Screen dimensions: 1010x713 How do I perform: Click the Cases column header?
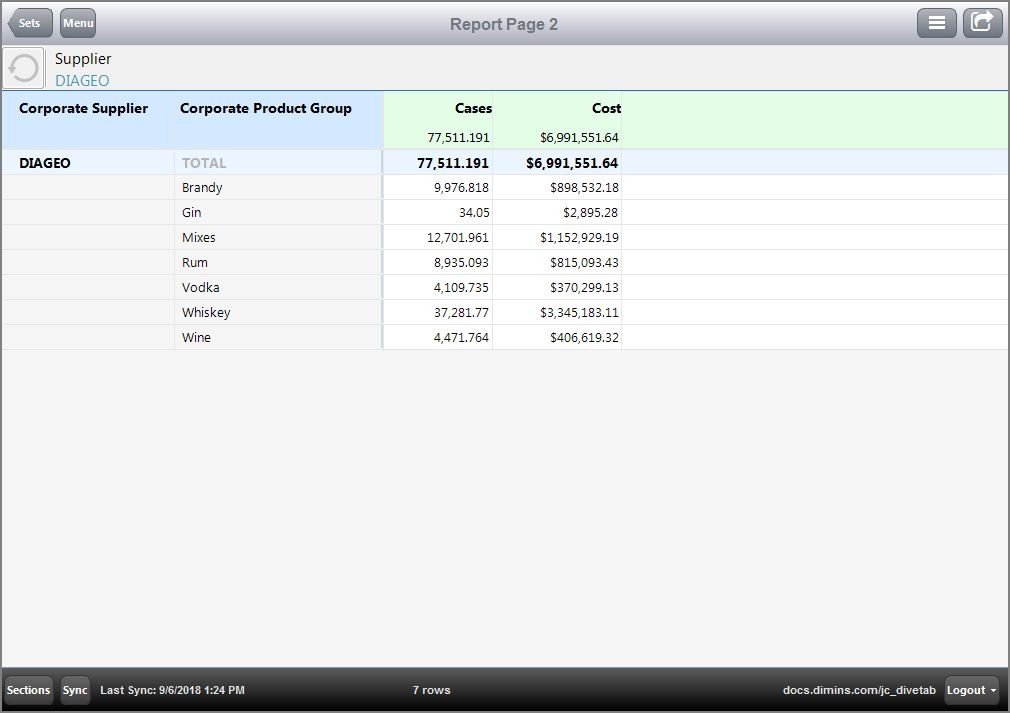(473, 108)
